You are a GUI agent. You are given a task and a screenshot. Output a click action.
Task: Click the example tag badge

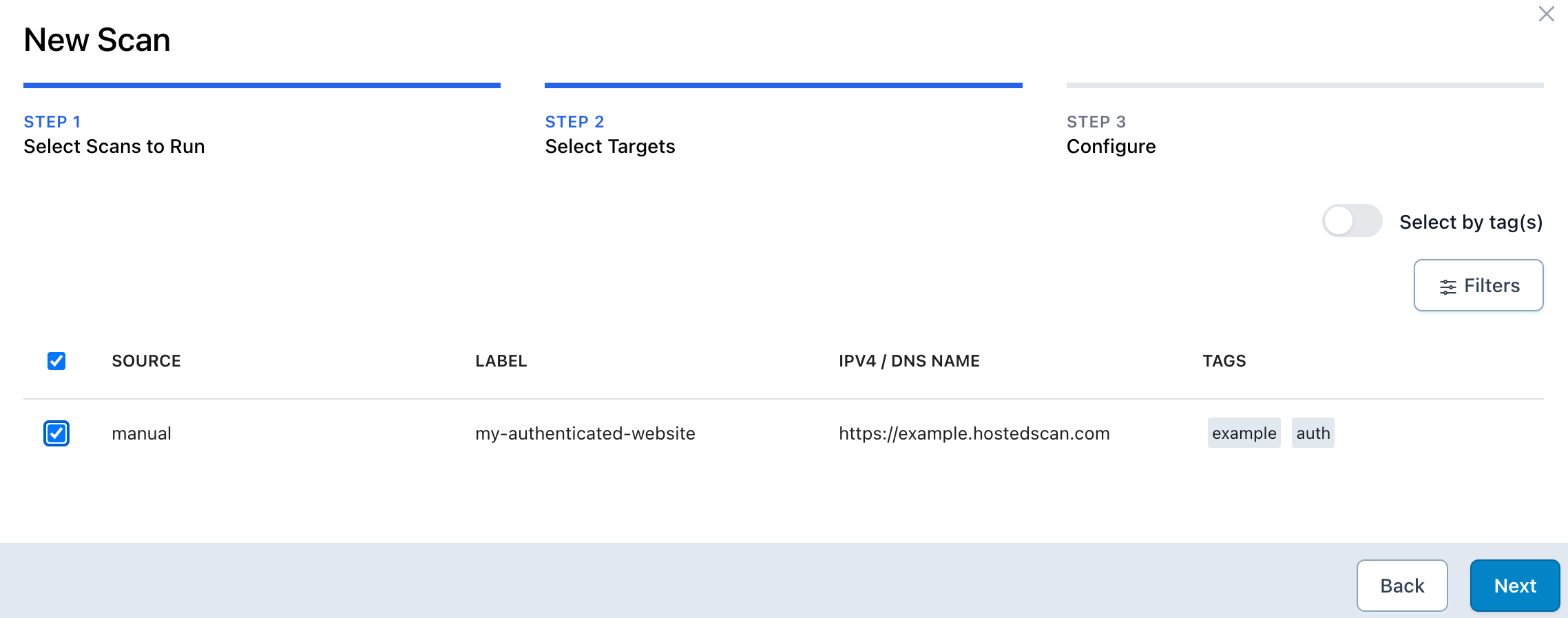1244,433
